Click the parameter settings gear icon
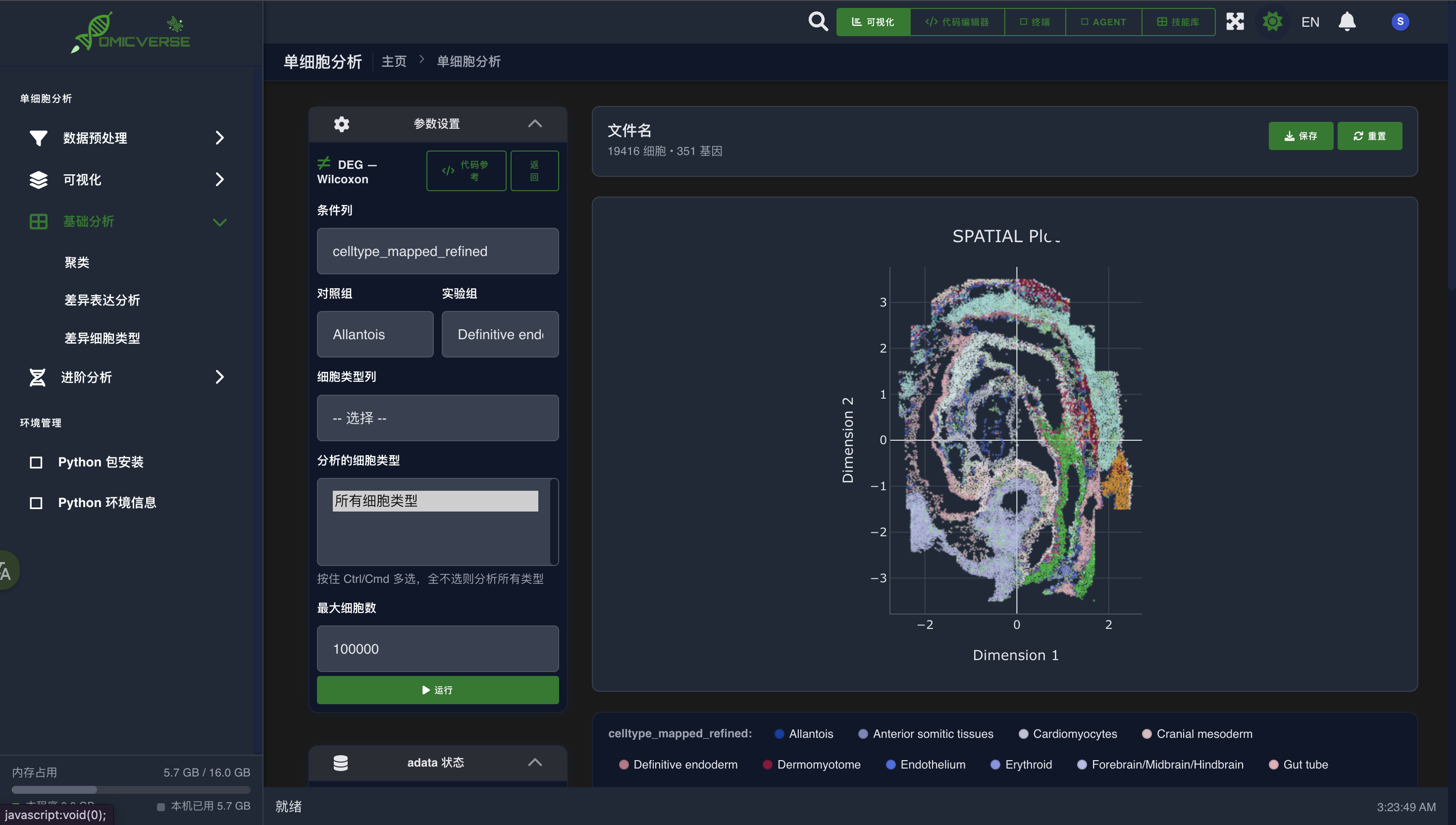 341,123
